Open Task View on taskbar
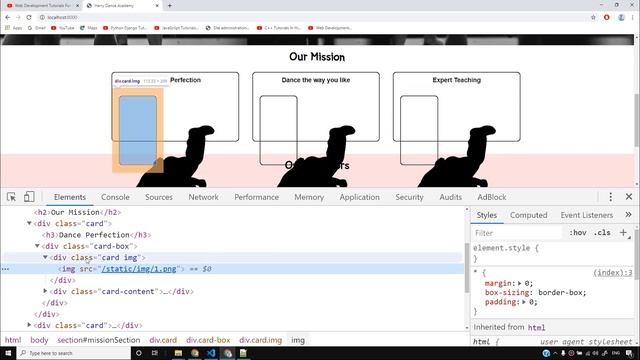This screenshot has height=360, width=640. coord(155,353)
